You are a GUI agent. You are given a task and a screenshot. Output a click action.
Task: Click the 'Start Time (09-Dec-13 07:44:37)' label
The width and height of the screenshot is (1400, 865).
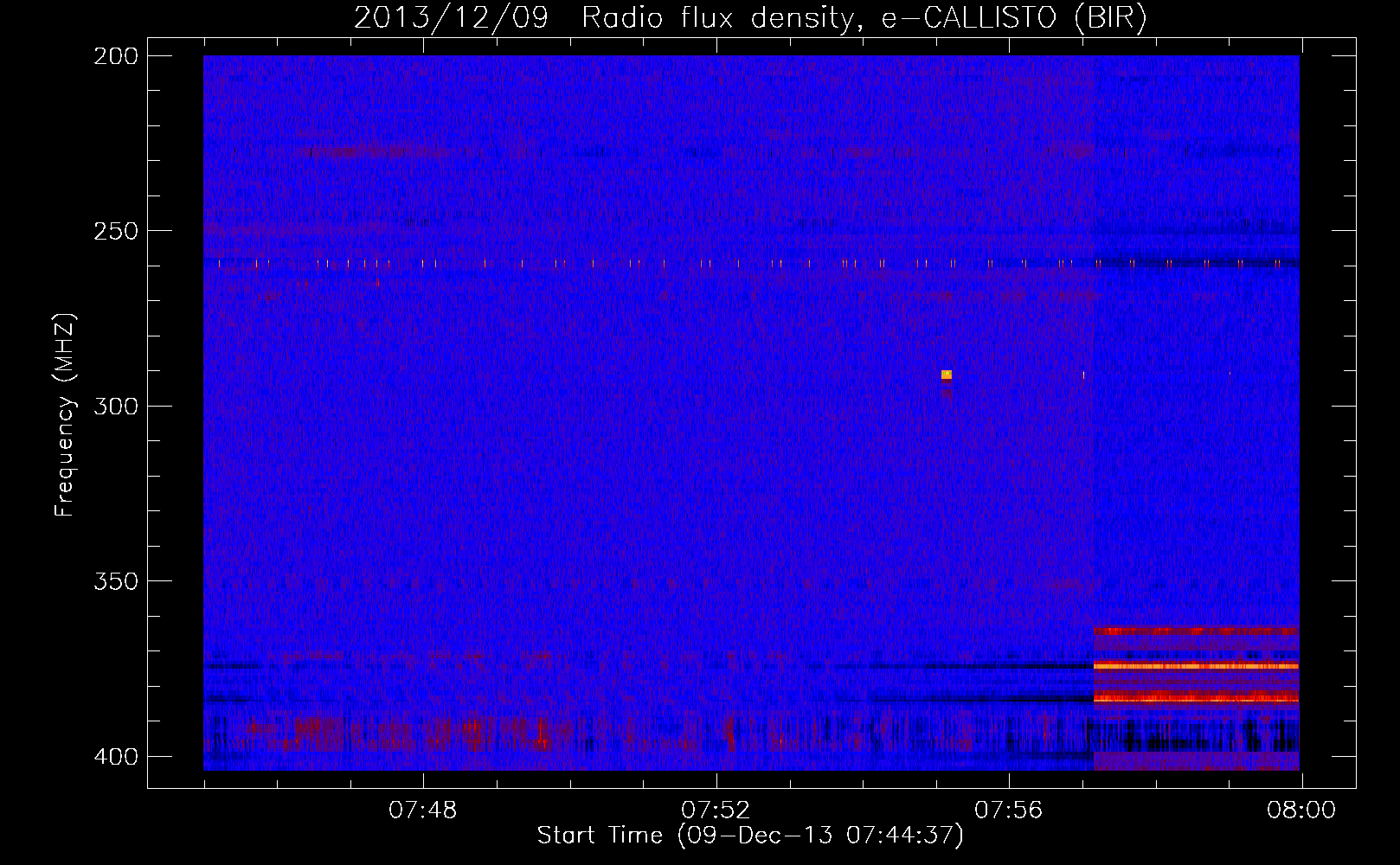tap(750, 836)
